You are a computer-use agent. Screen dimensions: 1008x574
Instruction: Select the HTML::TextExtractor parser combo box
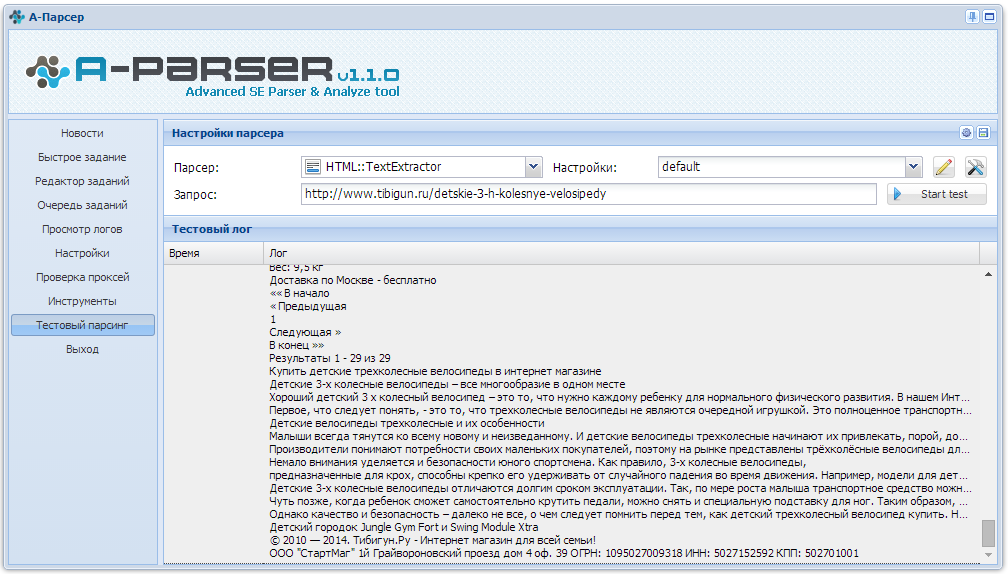click(422, 167)
